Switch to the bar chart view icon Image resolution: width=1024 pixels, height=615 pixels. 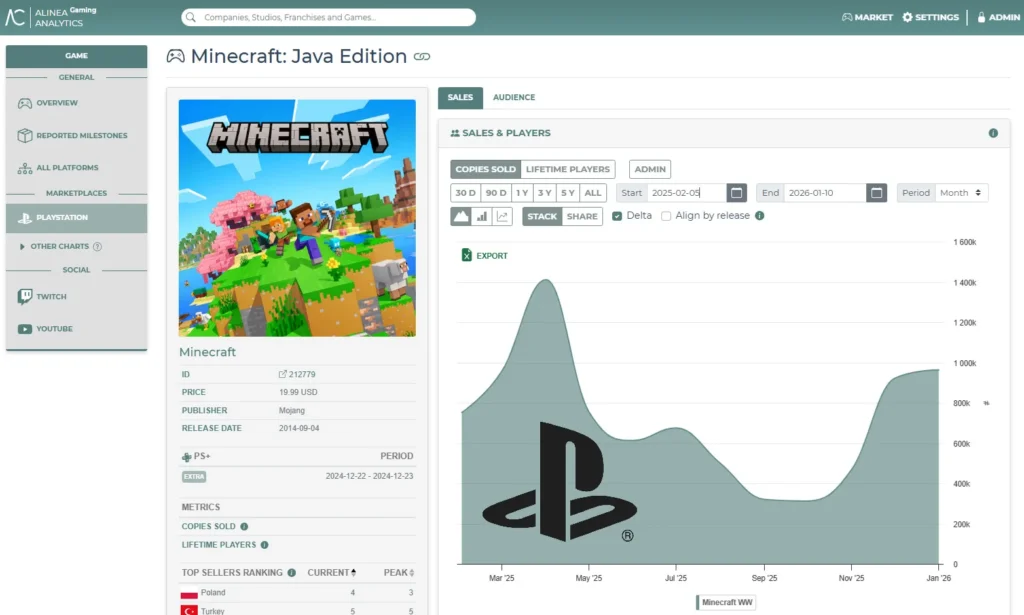pos(481,216)
